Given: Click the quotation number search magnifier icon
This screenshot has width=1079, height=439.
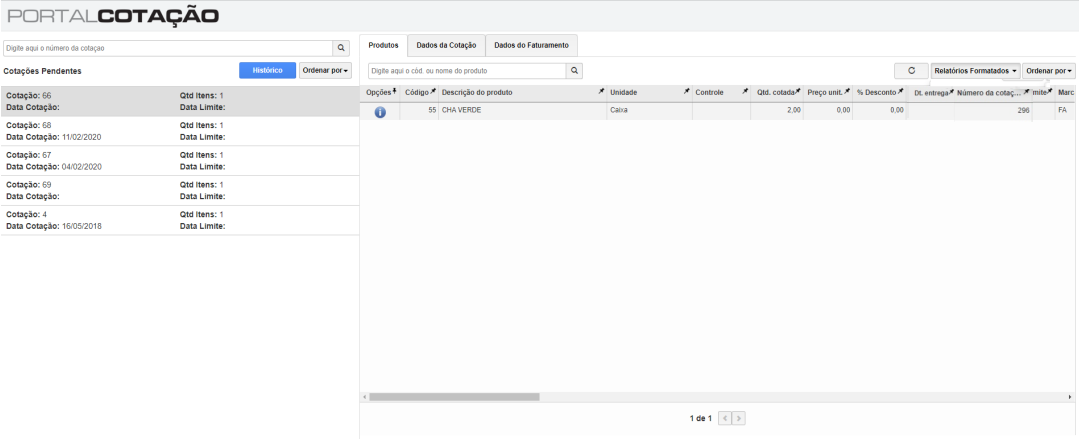Looking at the screenshot, I should tap(341, 48).
